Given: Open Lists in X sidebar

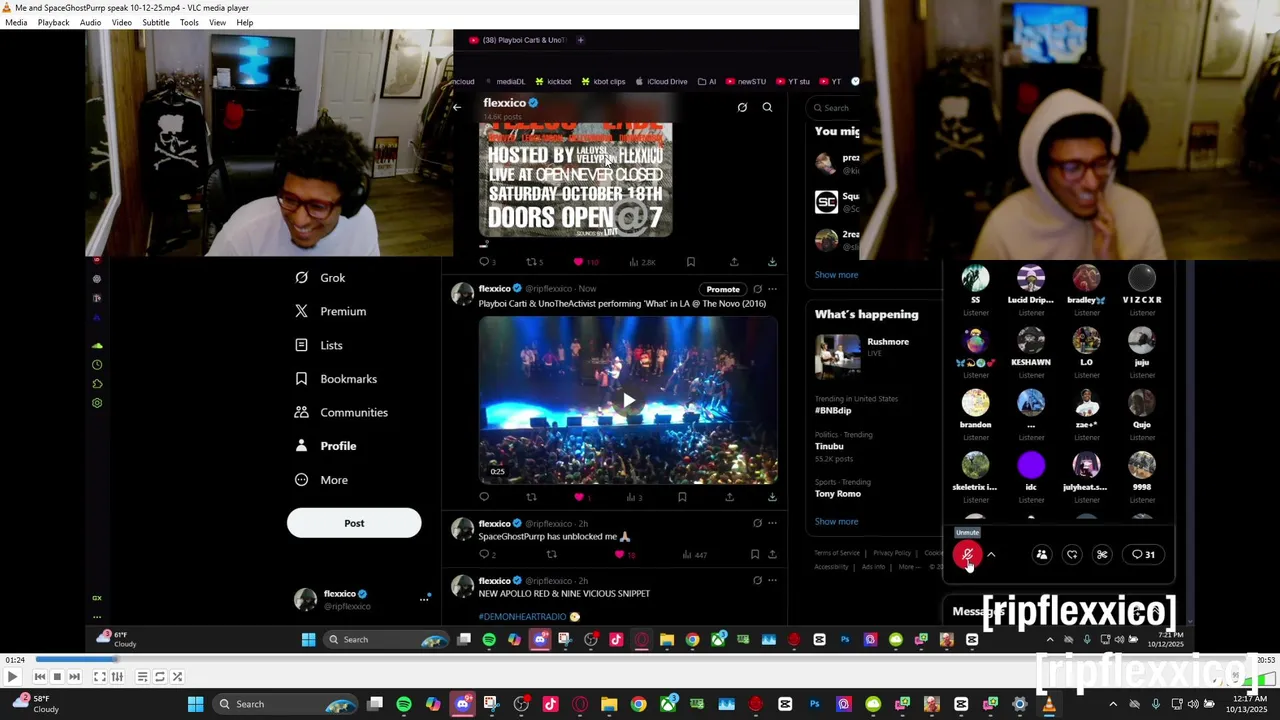Looking at the screenshot, I should [x=318, y=345].
